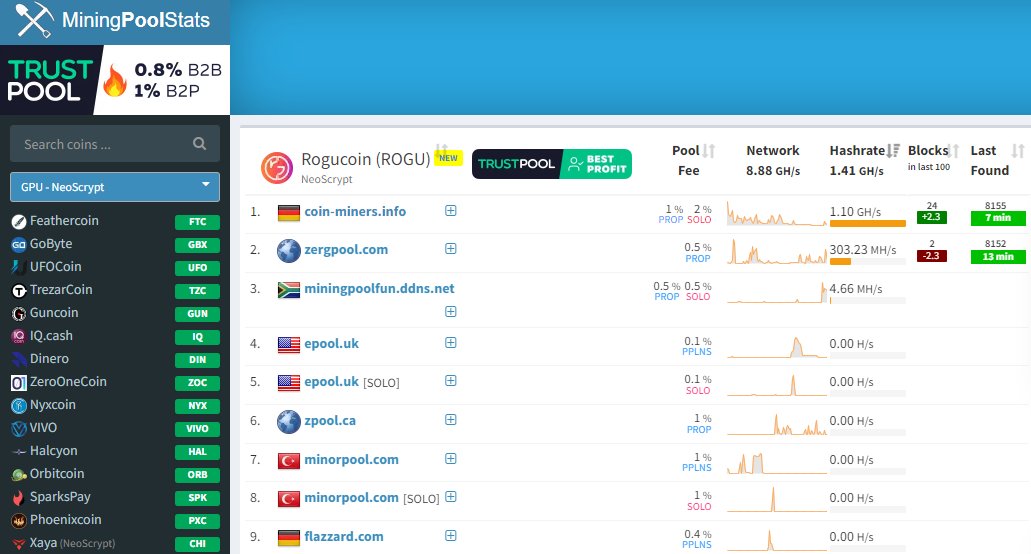Select the ORB ticker badge
The height and width of the screenshot is (554, 1031).
click(197, 474)
